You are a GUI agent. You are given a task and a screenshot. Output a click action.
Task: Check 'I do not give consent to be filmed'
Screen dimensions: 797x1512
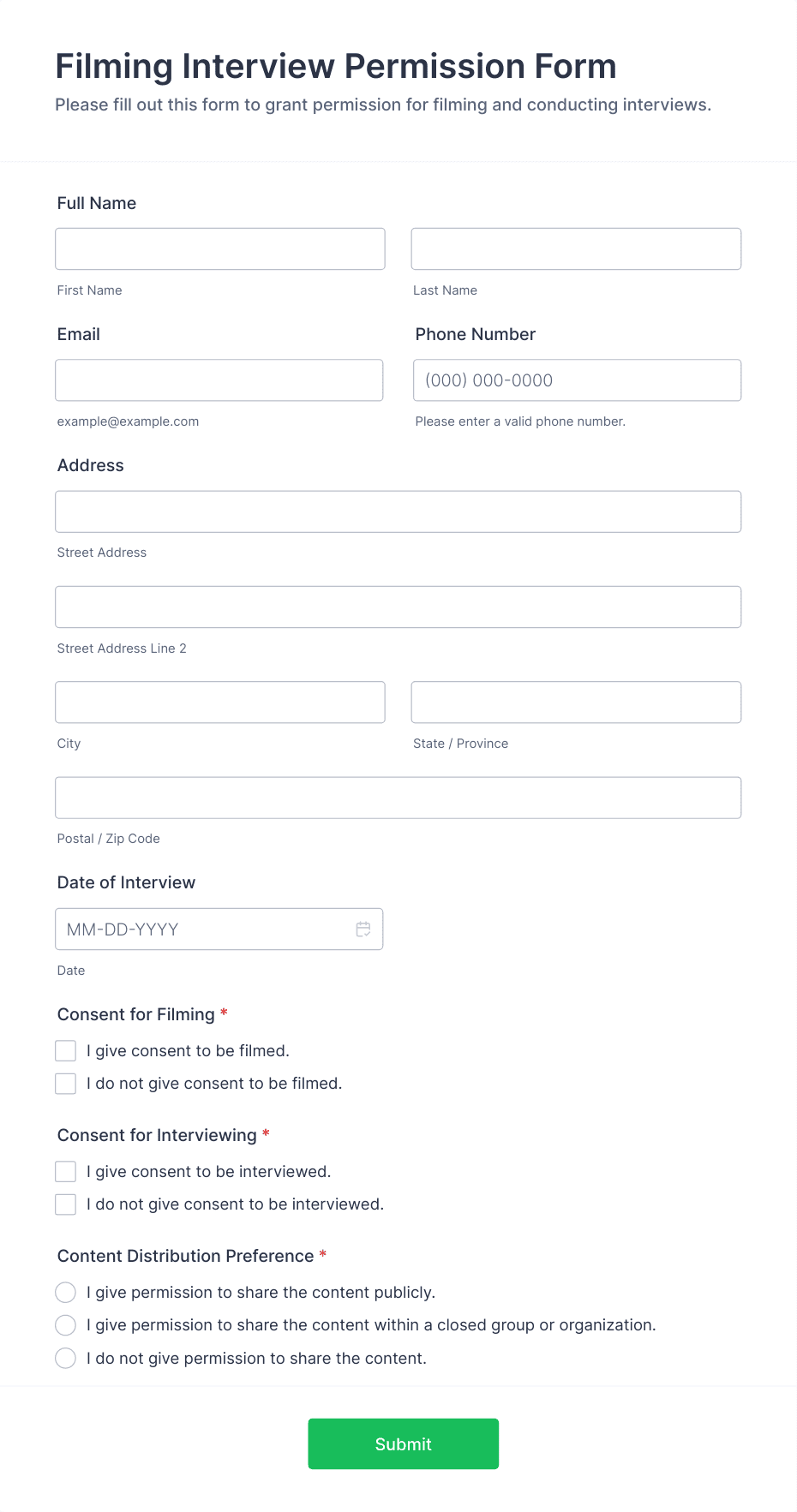point(65,1083)
